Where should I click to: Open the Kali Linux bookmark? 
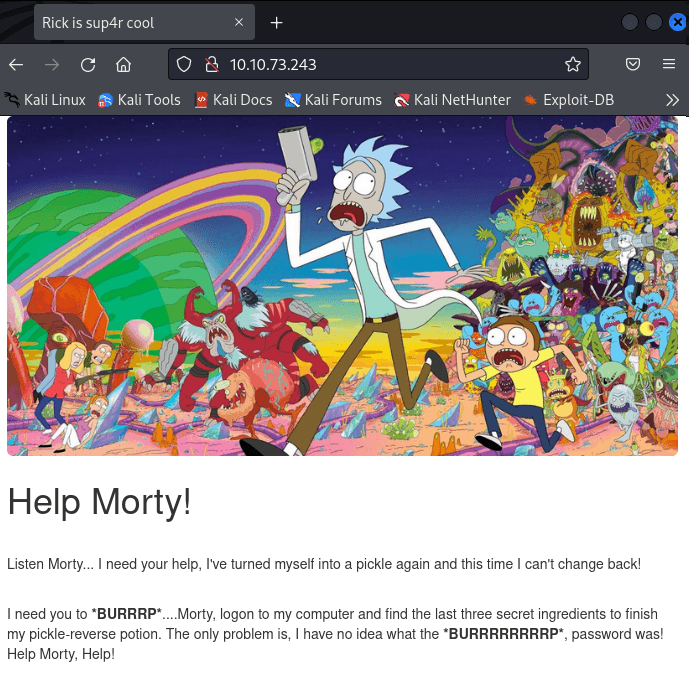pos(45,100)
